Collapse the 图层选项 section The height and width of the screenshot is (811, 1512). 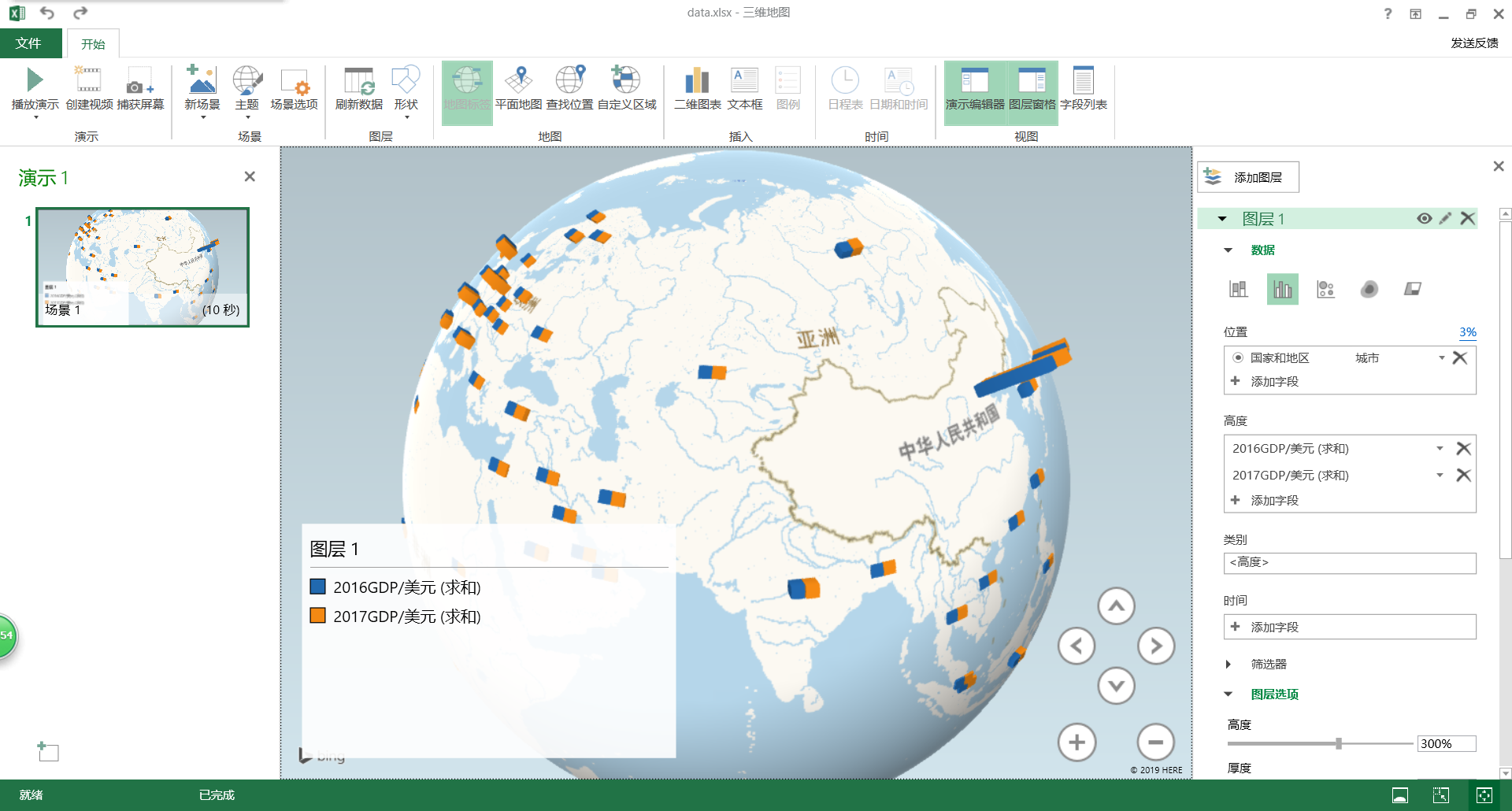1228,694
